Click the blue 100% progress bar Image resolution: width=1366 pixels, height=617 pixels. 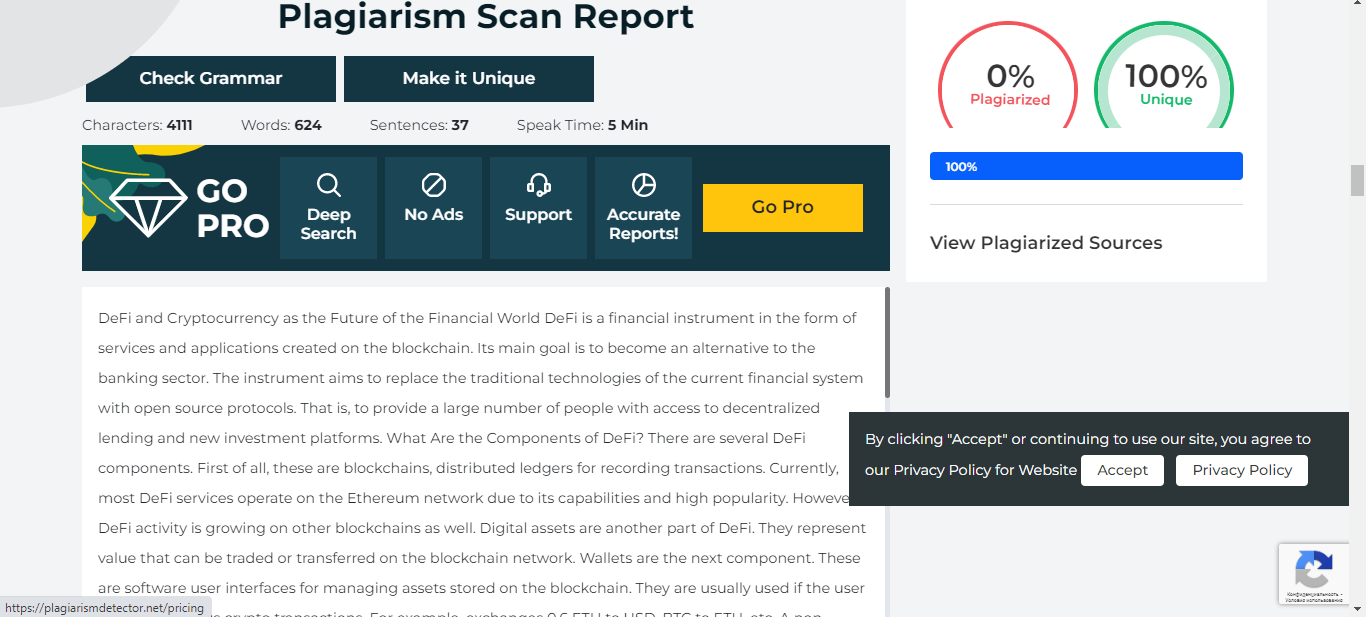click(1086, 166)
